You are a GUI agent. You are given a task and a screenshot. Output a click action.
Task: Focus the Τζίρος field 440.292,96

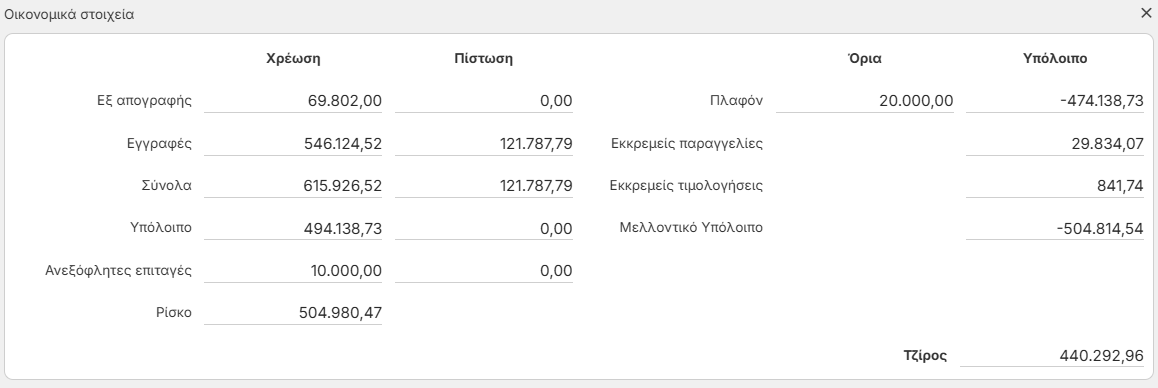[x=1052, y=355]
